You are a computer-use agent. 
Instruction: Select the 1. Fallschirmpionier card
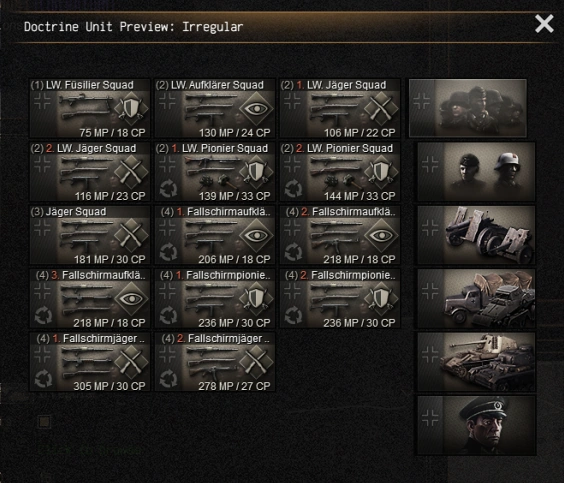(x=215, y=298)
